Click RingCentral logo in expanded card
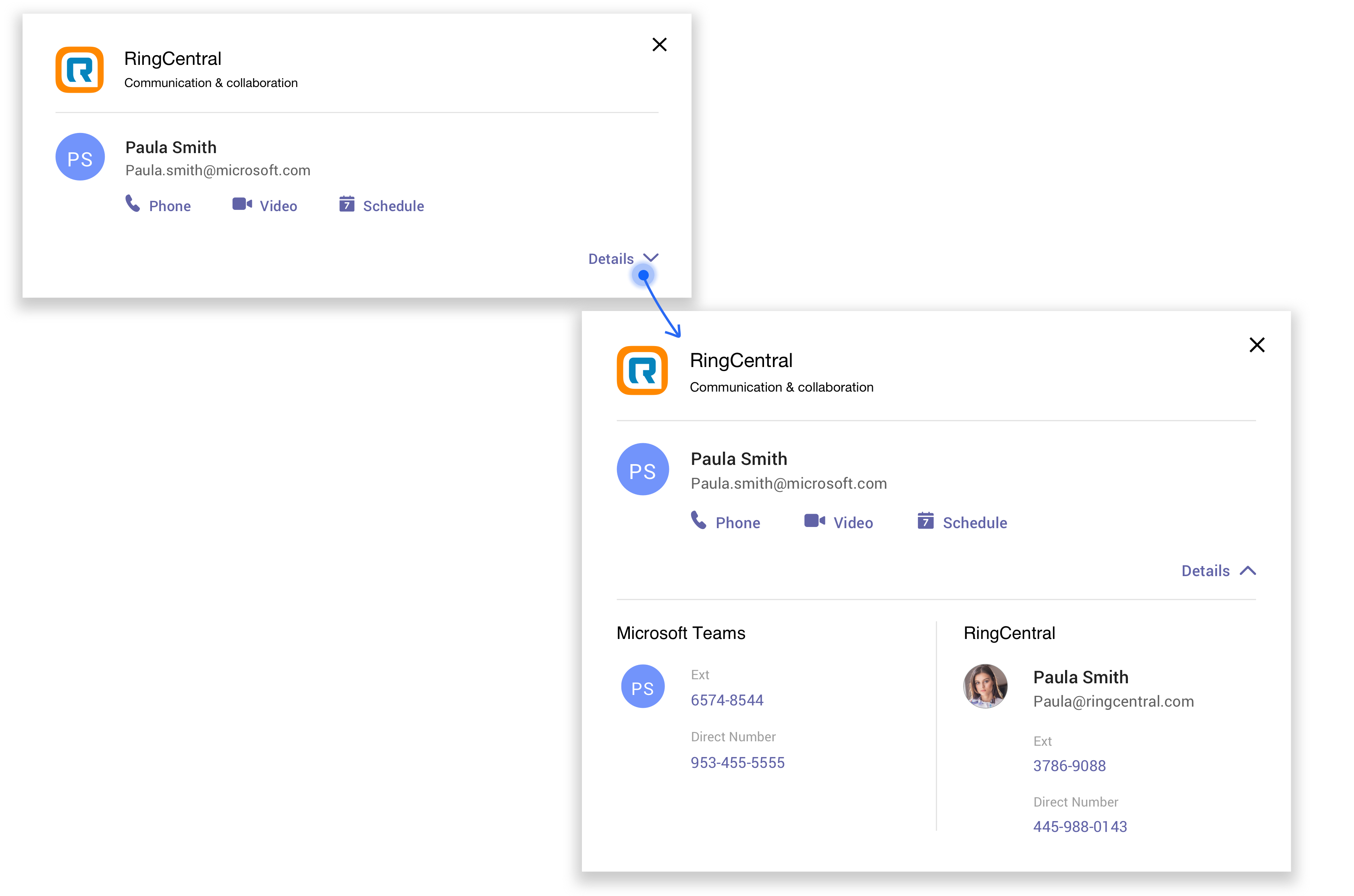Image resolution: width=1354 pixels, height=896 pixels. pos(642,370)
